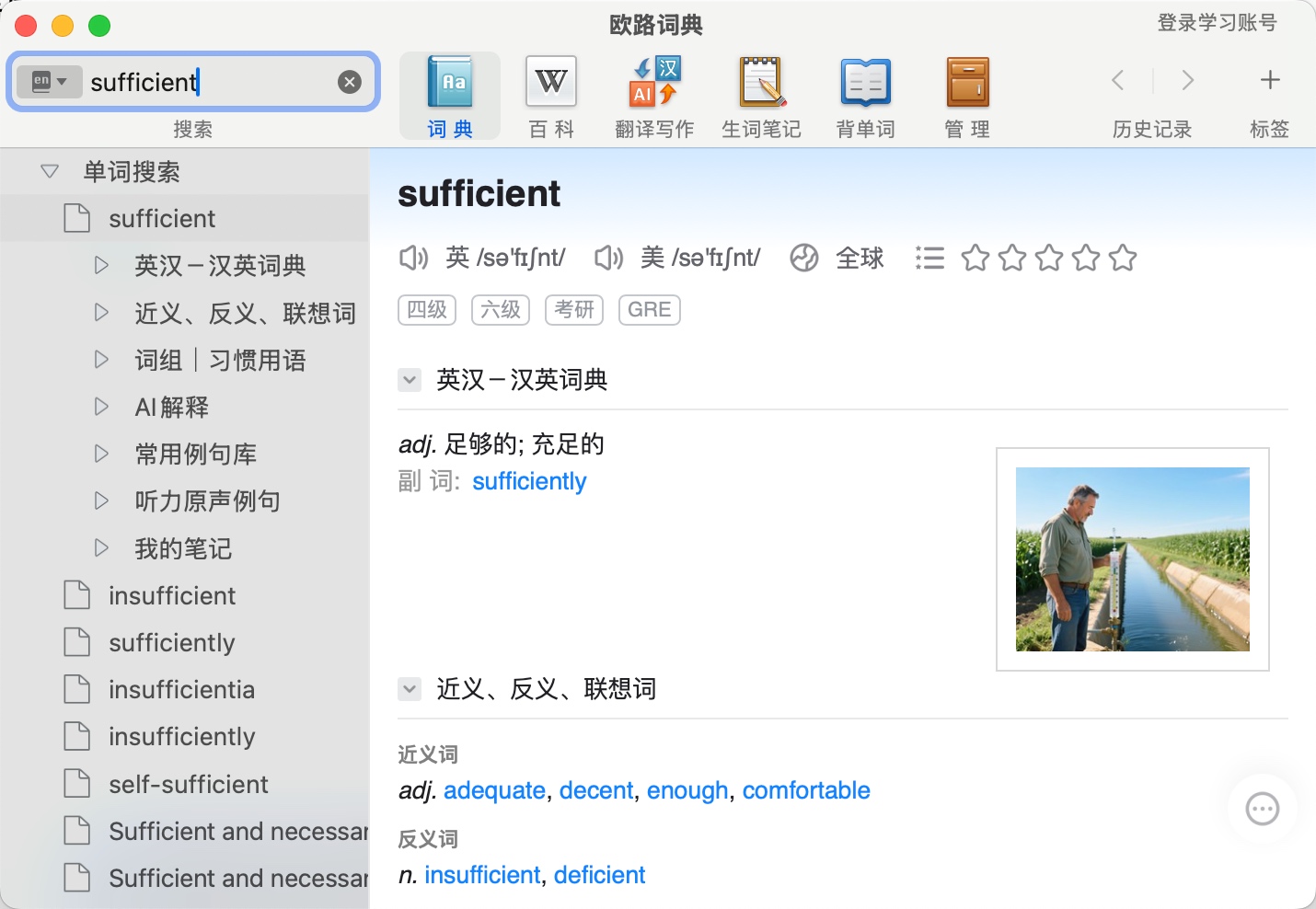
Task: Open the 生词笔记 vocabulary notebook
Action: (761, 83)
